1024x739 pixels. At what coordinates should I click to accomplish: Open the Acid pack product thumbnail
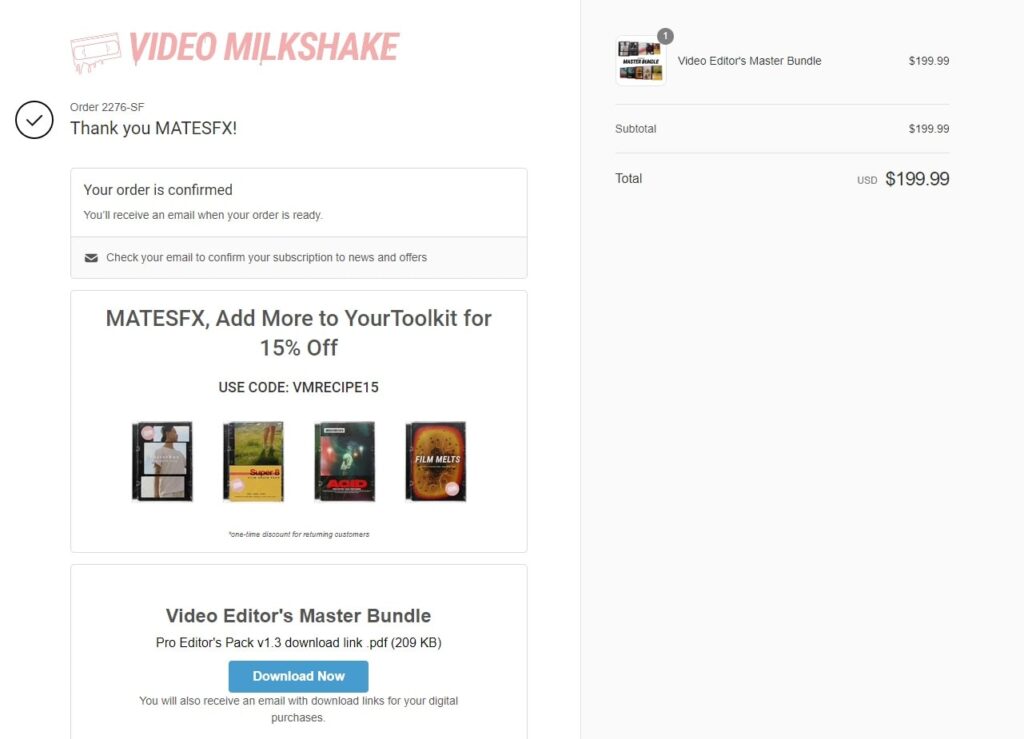tap(345, 462)
